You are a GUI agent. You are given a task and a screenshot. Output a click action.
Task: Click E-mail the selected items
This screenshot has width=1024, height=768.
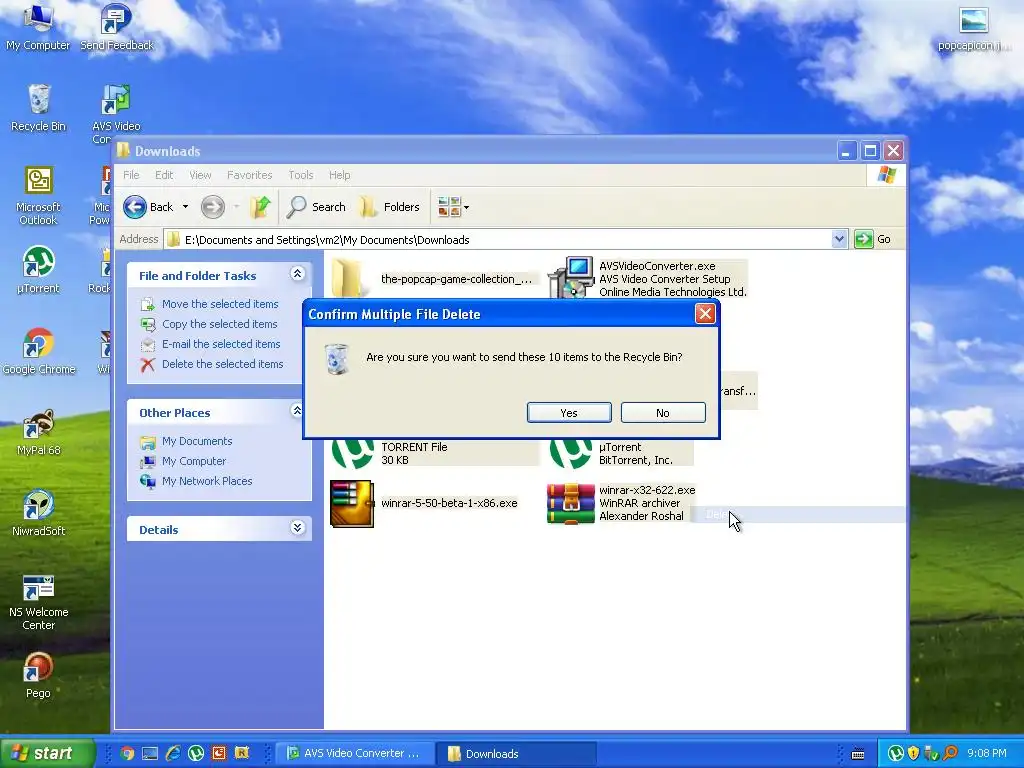[x=221, y=344]
